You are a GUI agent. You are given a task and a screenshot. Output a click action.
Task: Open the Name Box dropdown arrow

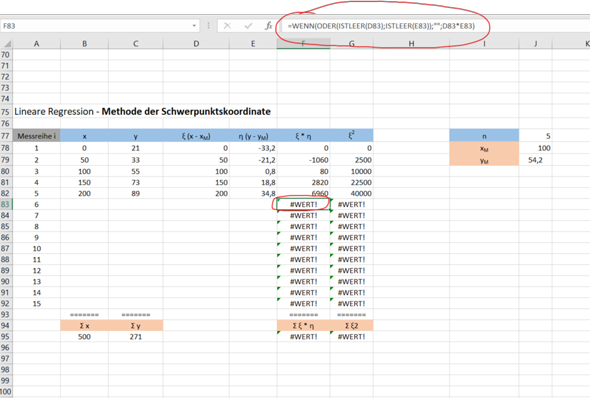point(194,26)
